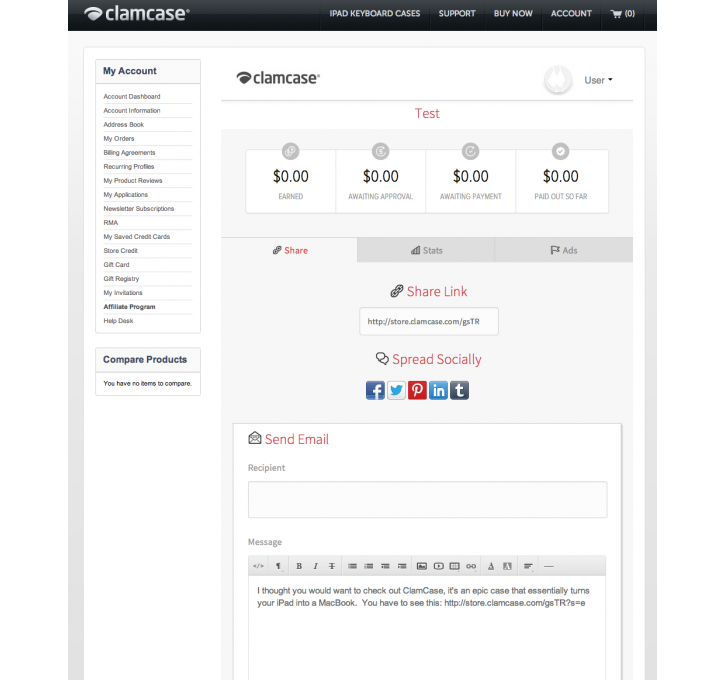The width and height of the screenshot is (725, 680).
Task: Open the RMA page
Action: [111, 223]
